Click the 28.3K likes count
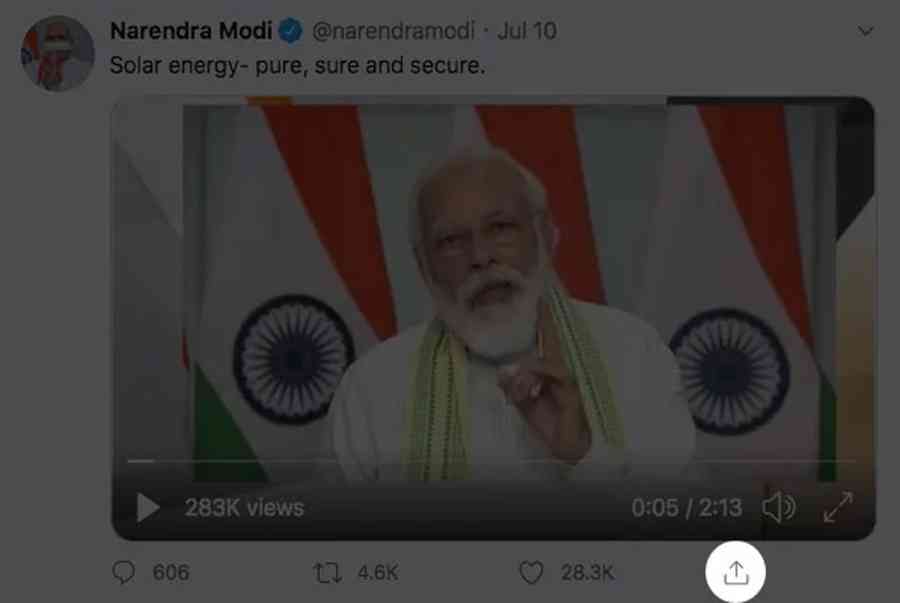 coord(587,572)
